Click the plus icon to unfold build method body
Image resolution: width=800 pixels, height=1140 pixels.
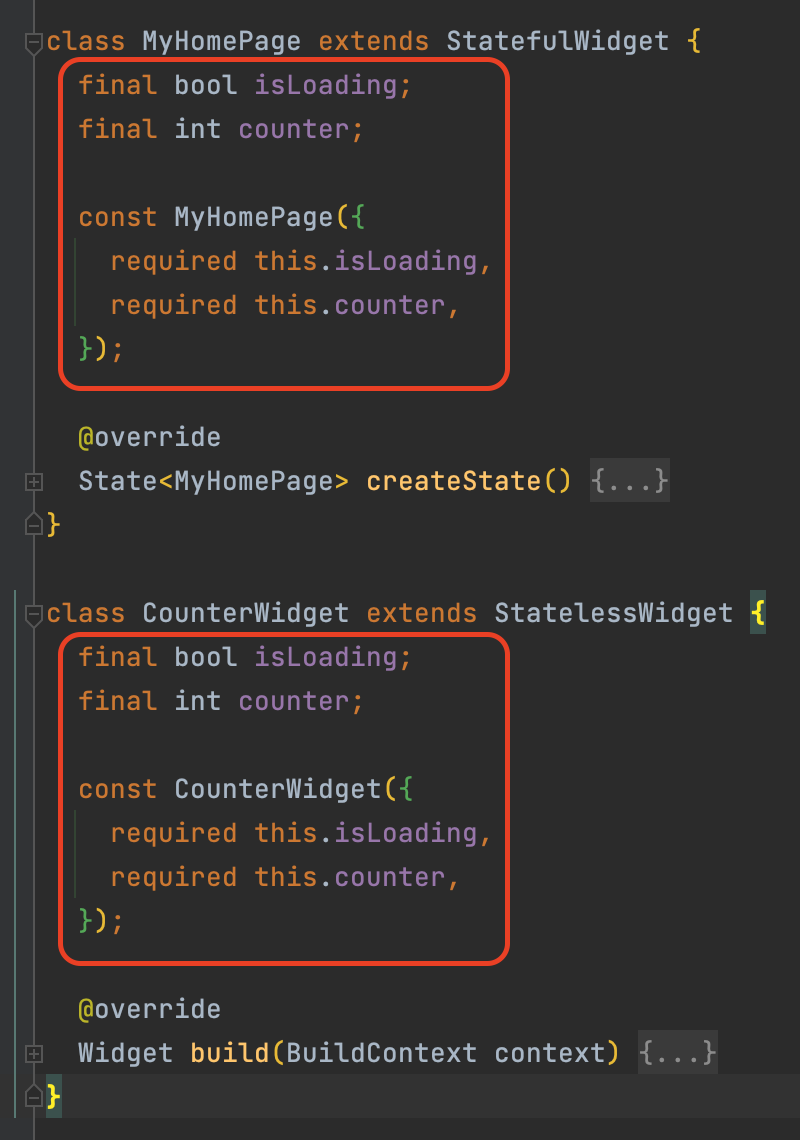(x=33, y=1052)
